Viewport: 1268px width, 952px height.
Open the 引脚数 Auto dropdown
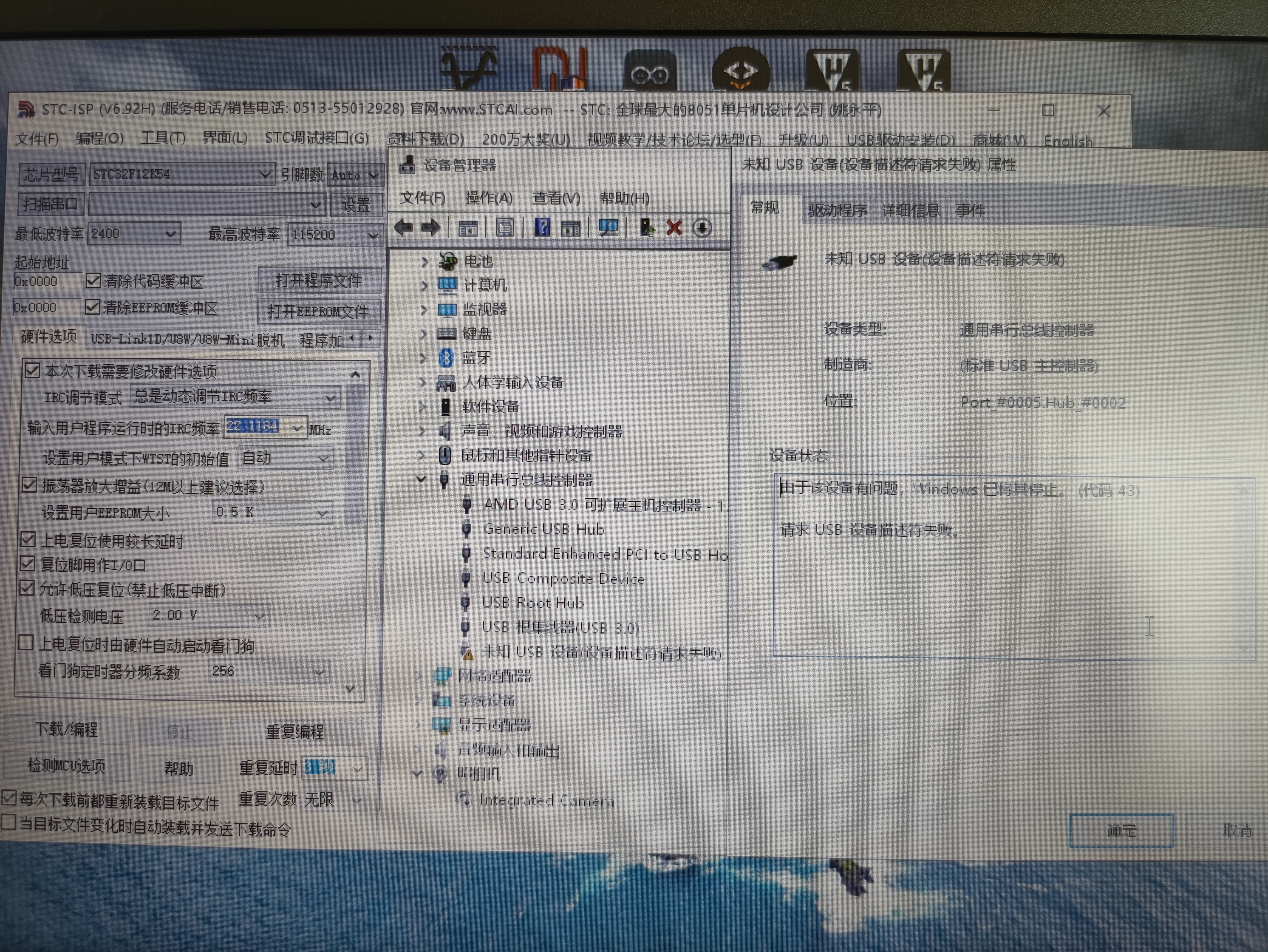pyautogui.click(x=355, y=175)
